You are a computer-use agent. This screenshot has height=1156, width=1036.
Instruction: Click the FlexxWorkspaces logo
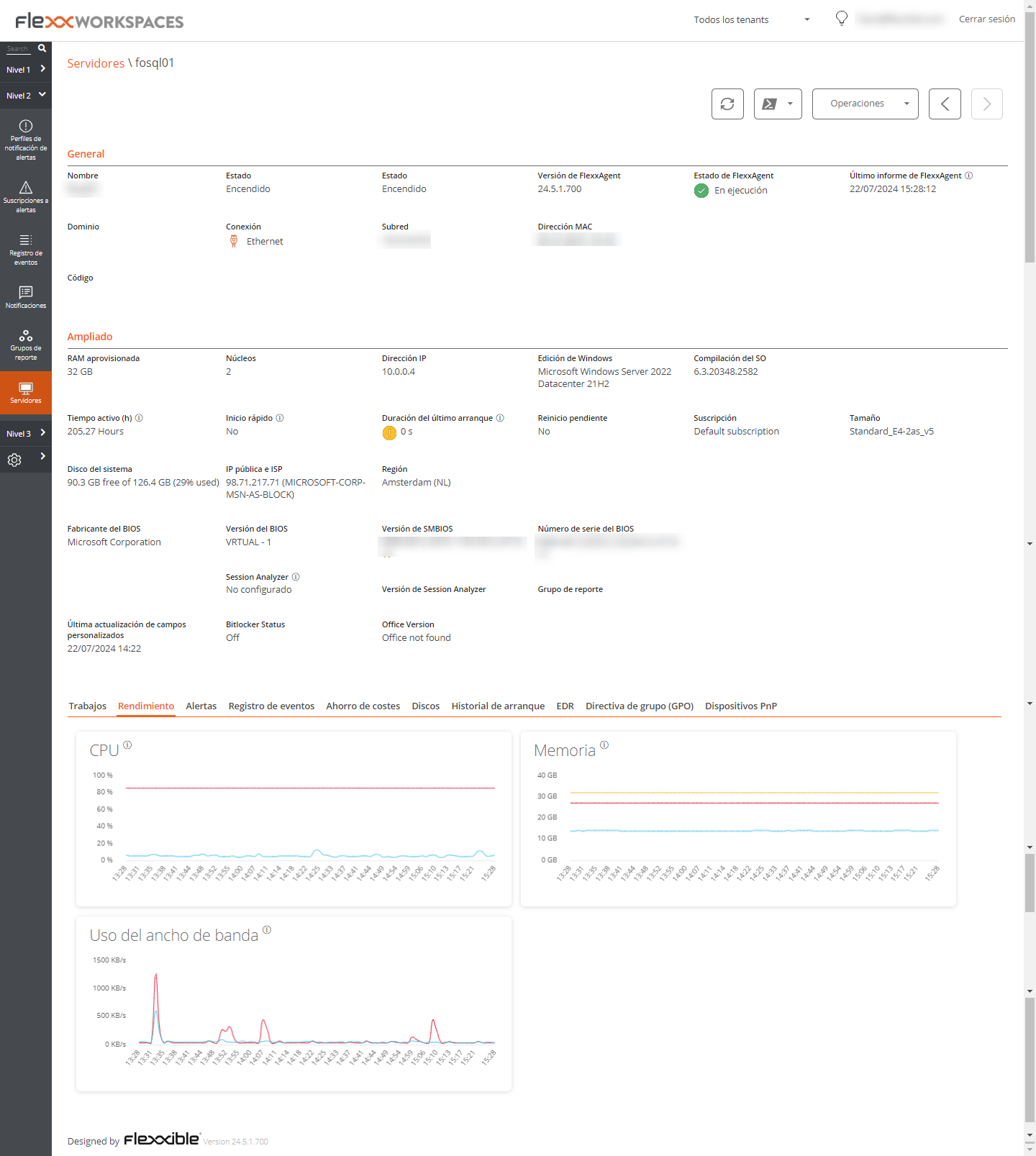pos(99,21)
